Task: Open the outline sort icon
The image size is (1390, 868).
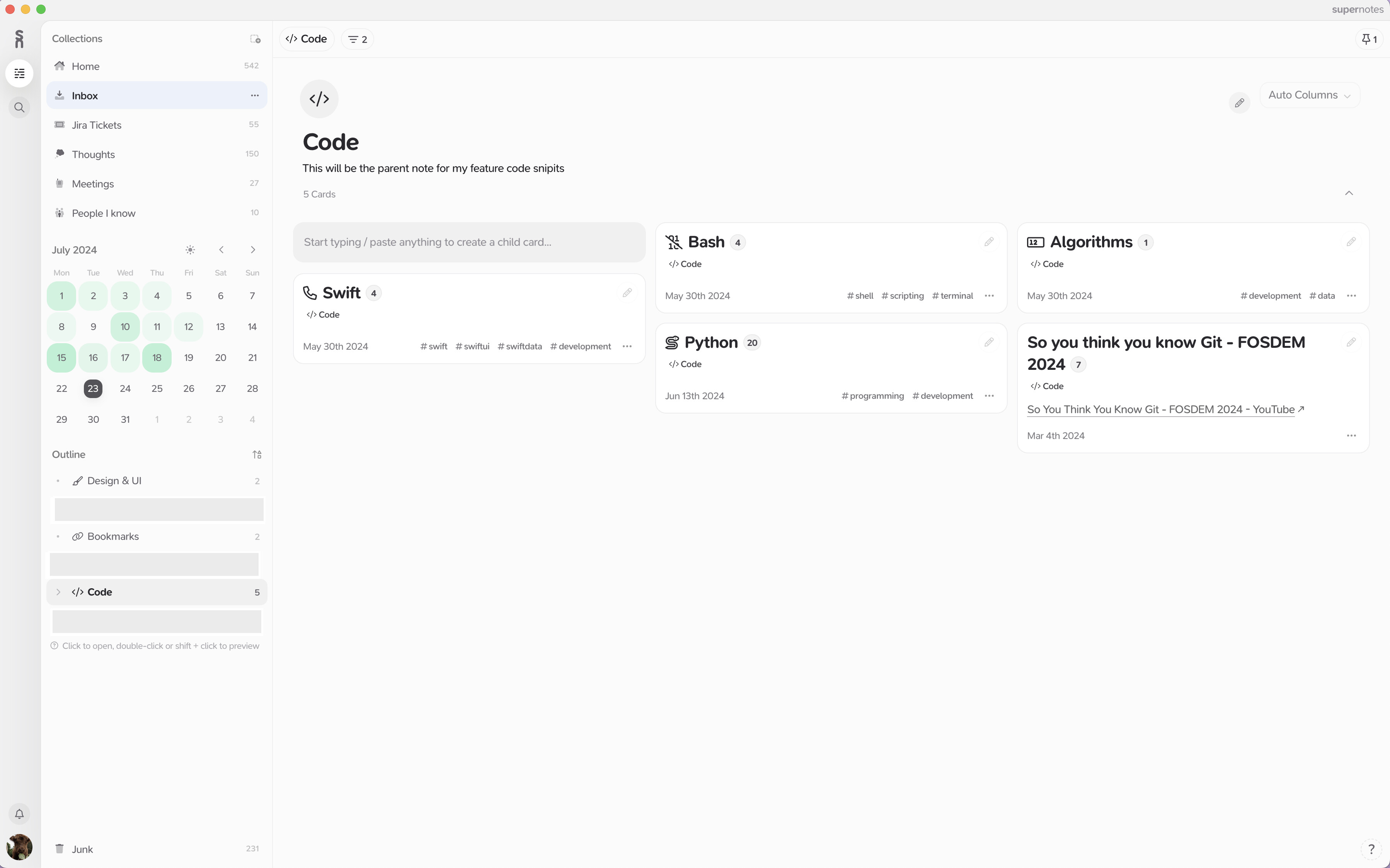Action: (257, 454)
